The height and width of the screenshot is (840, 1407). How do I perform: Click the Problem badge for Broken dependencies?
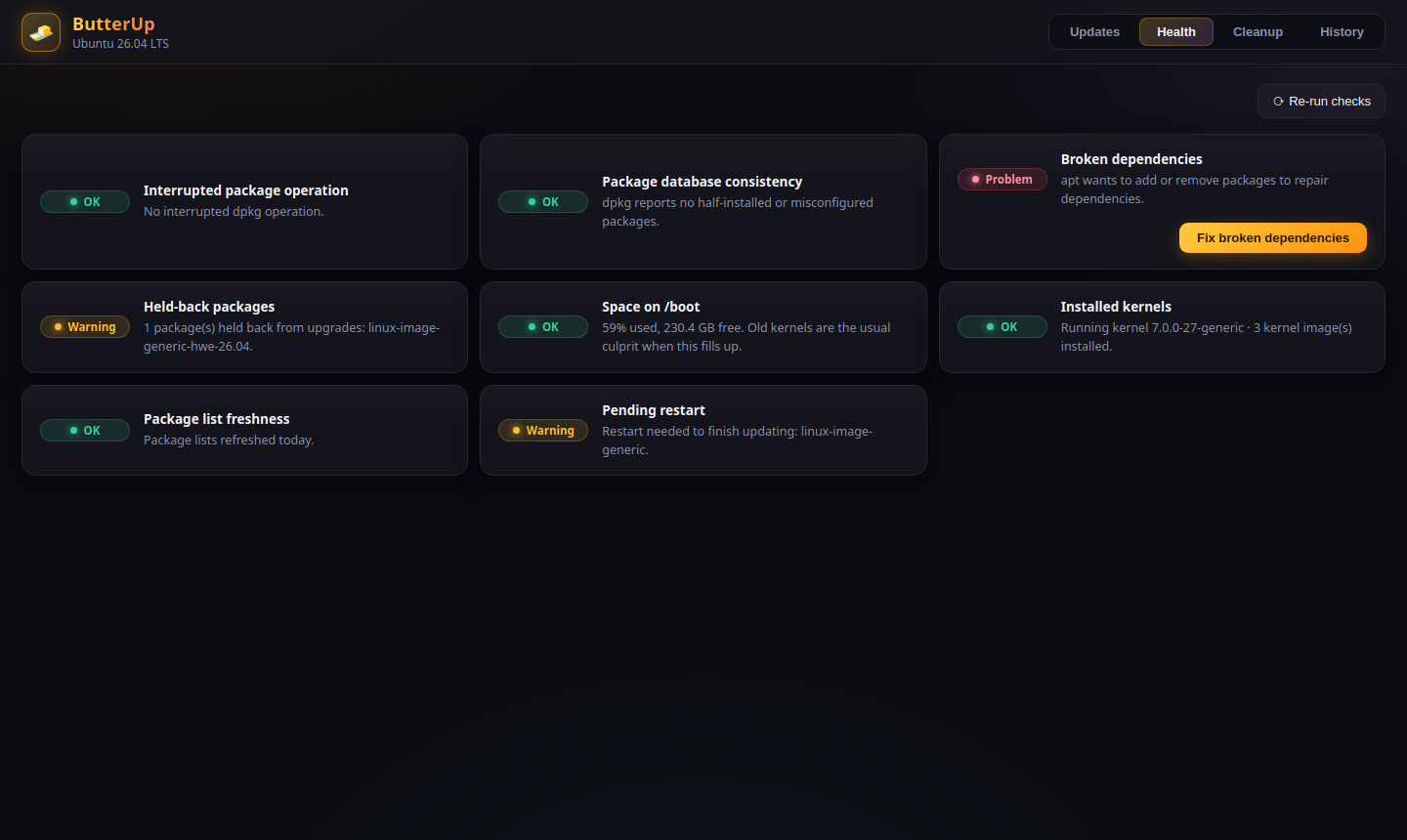[x=1002, y=180]
